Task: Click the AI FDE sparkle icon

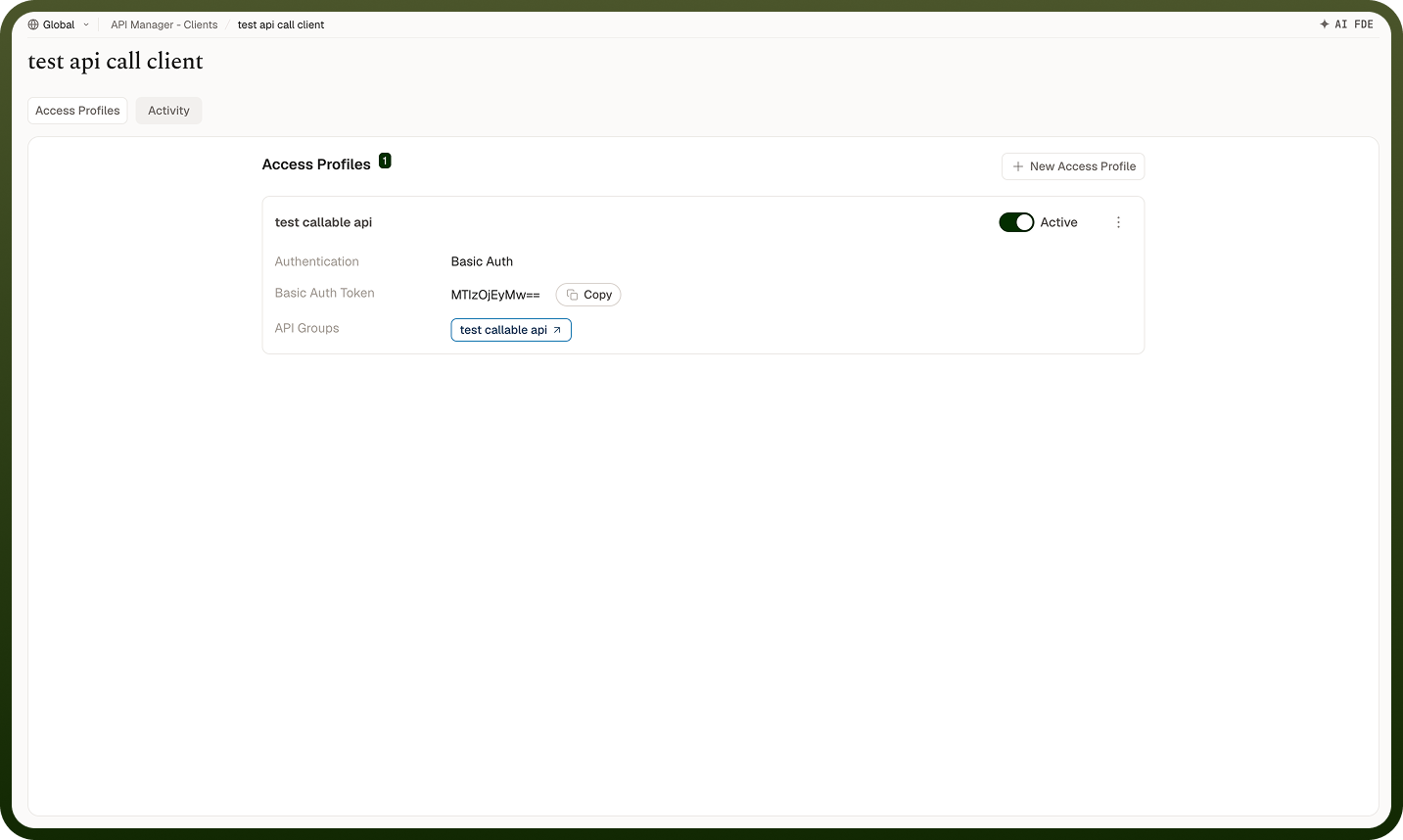Action: (1325, 24)
